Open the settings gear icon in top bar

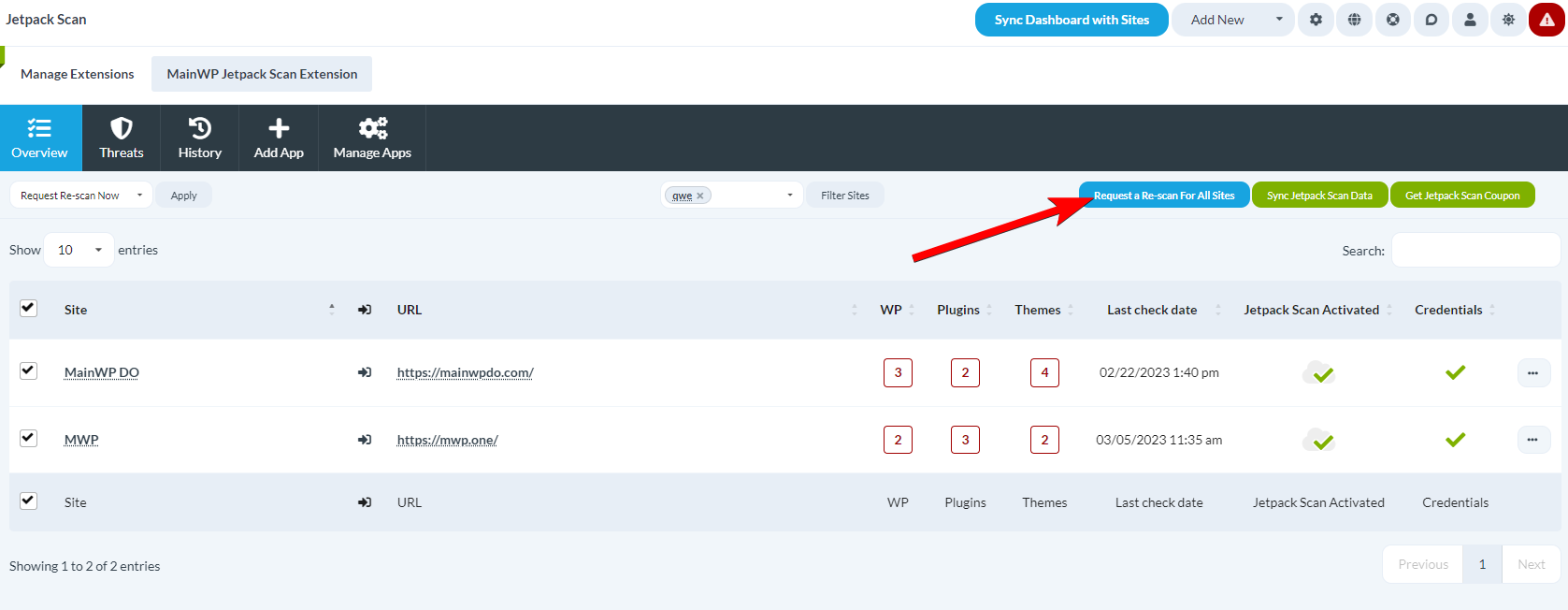pos(1316,20)
